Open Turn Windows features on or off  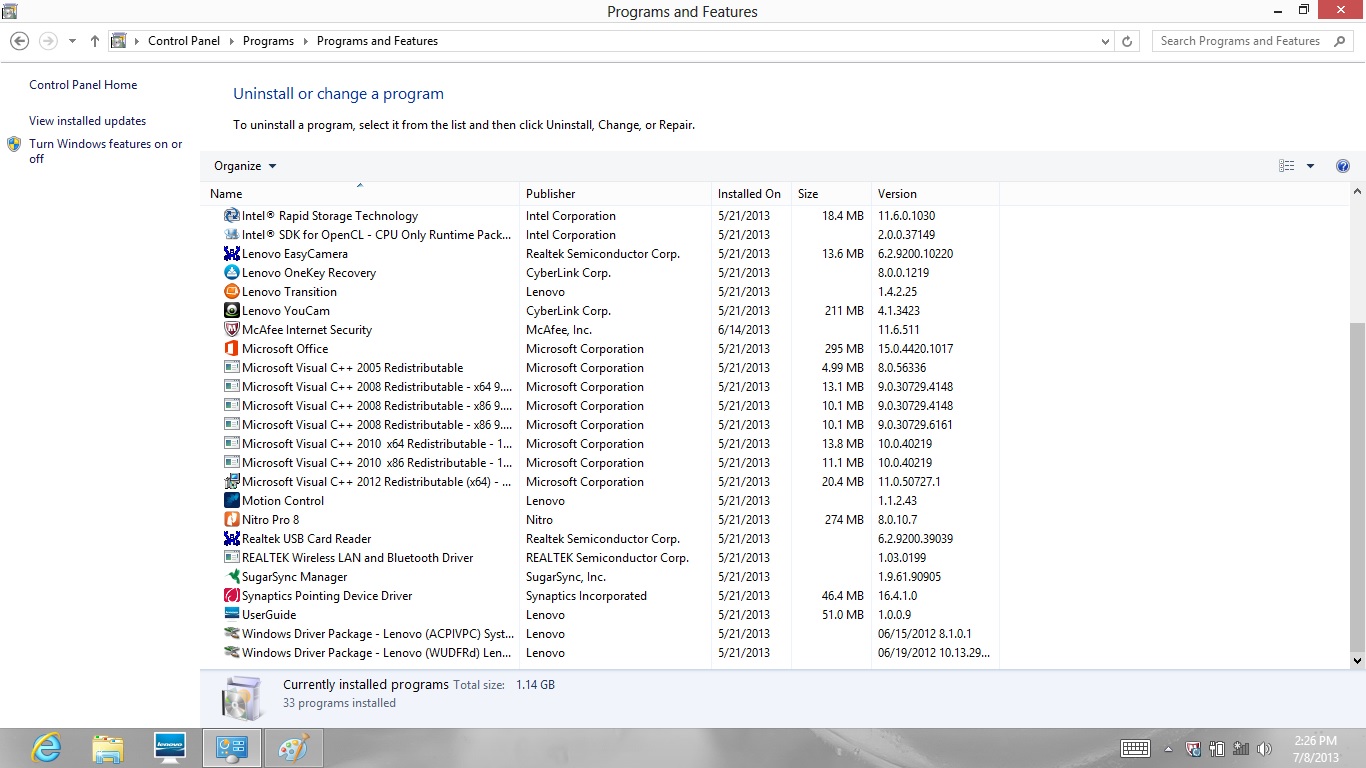pos(105,151)
